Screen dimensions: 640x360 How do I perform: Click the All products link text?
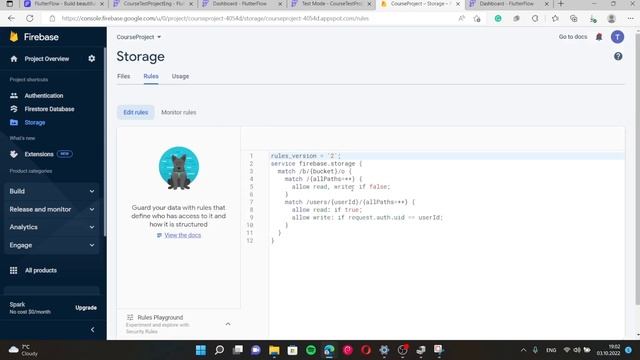pos(41,270)
